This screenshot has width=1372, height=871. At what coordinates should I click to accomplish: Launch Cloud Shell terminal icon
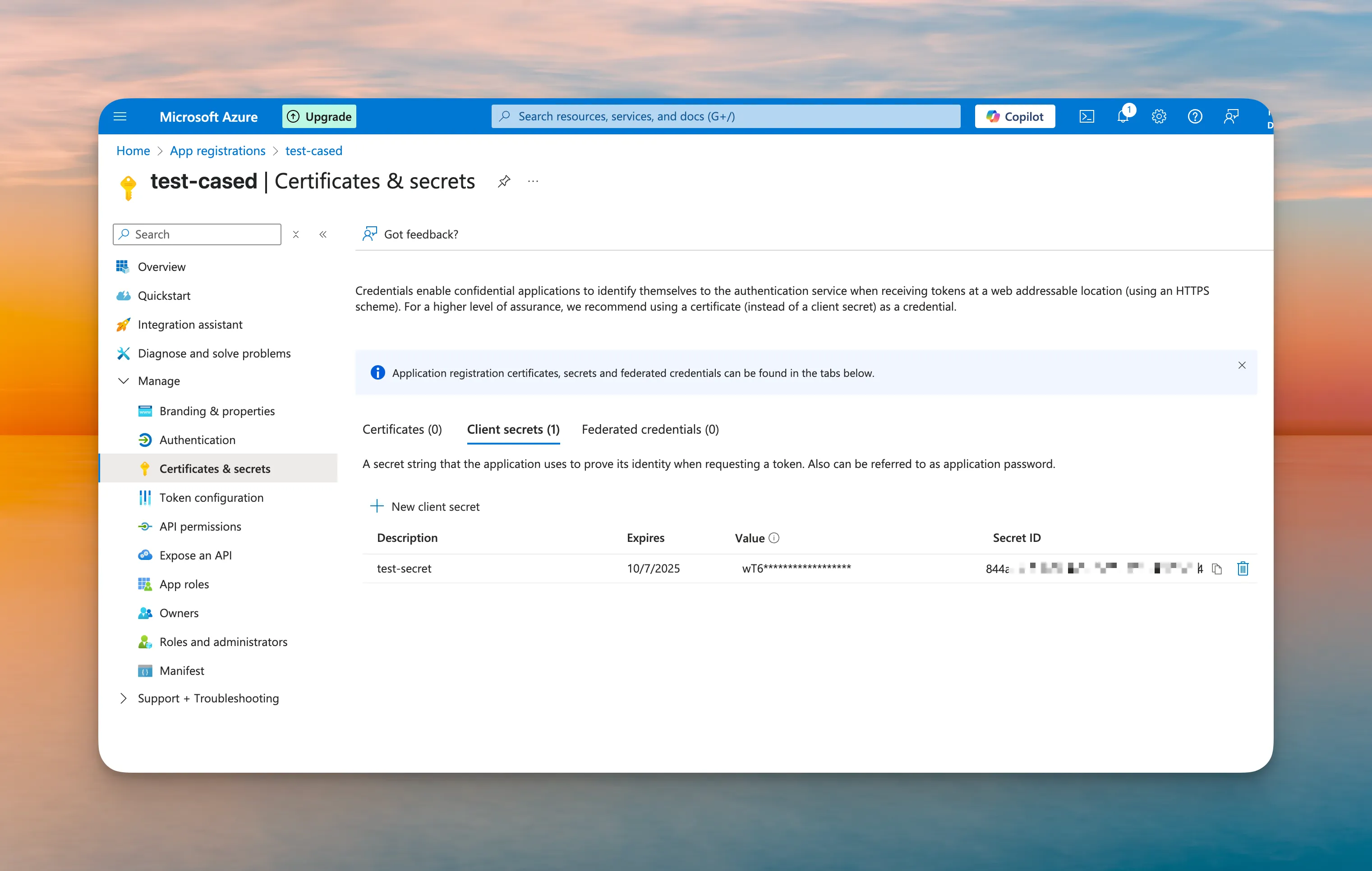tap(1087, 116)
